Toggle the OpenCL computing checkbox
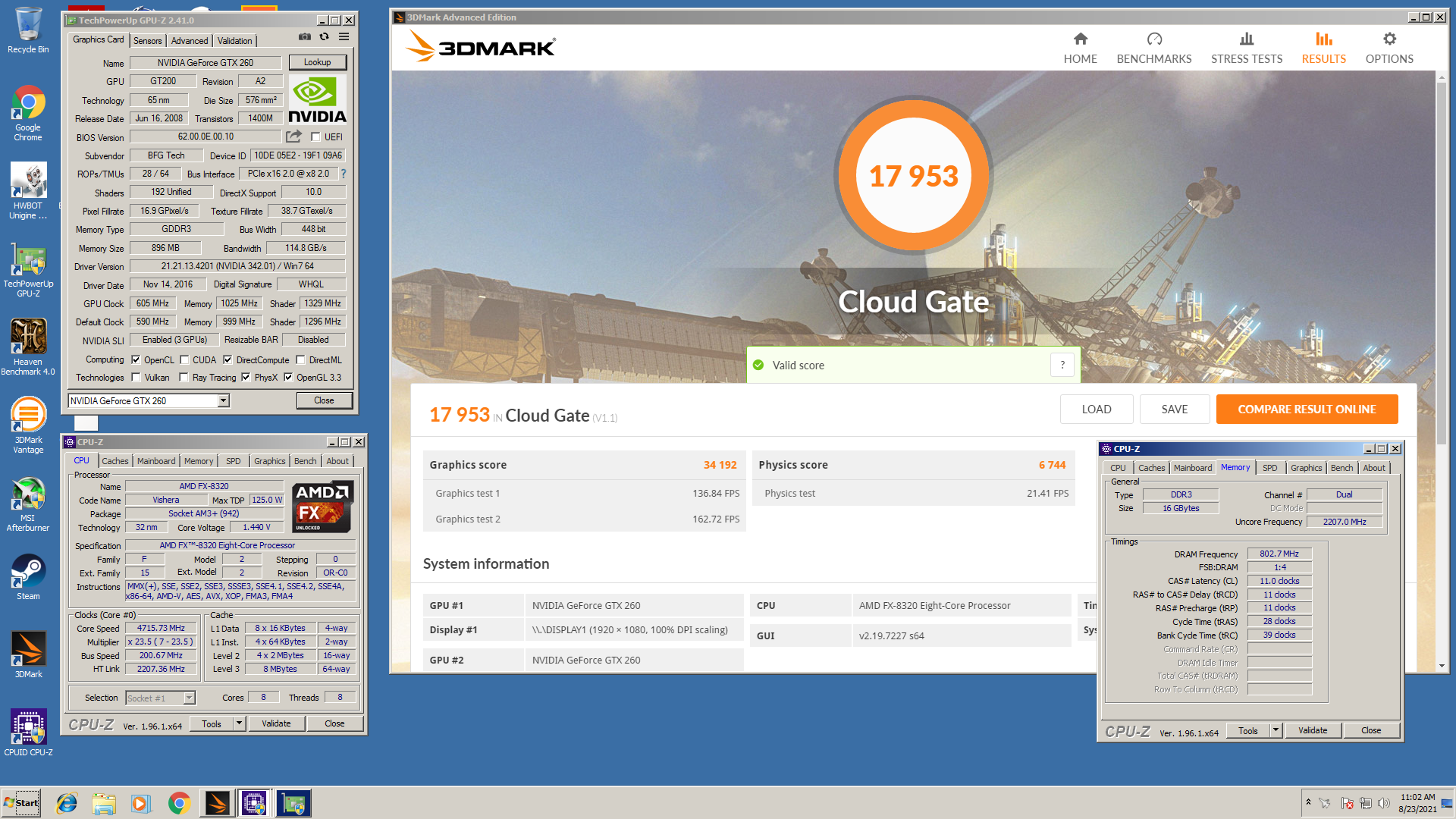Viewport: 1456px width, 819px height. coord(136,360)
